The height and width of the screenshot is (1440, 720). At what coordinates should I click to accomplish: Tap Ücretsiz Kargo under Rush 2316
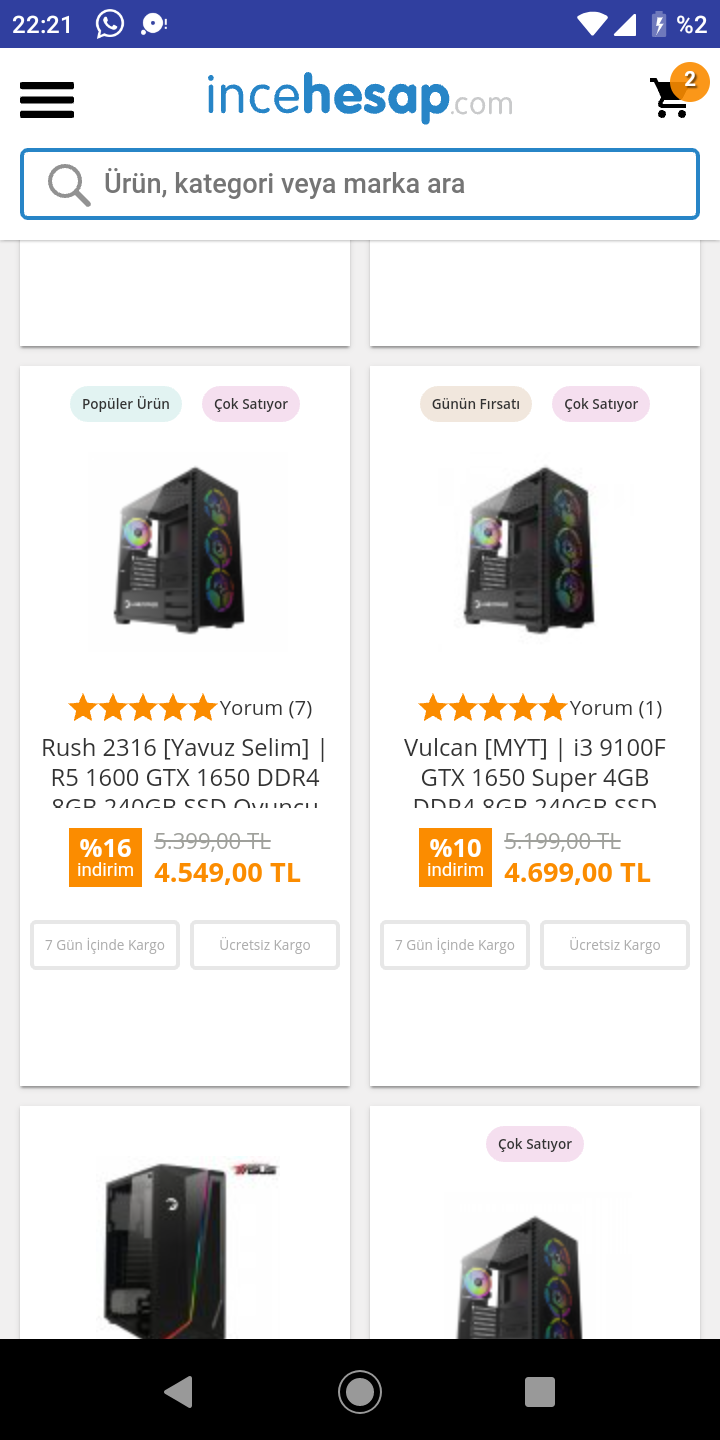point(265,945)
